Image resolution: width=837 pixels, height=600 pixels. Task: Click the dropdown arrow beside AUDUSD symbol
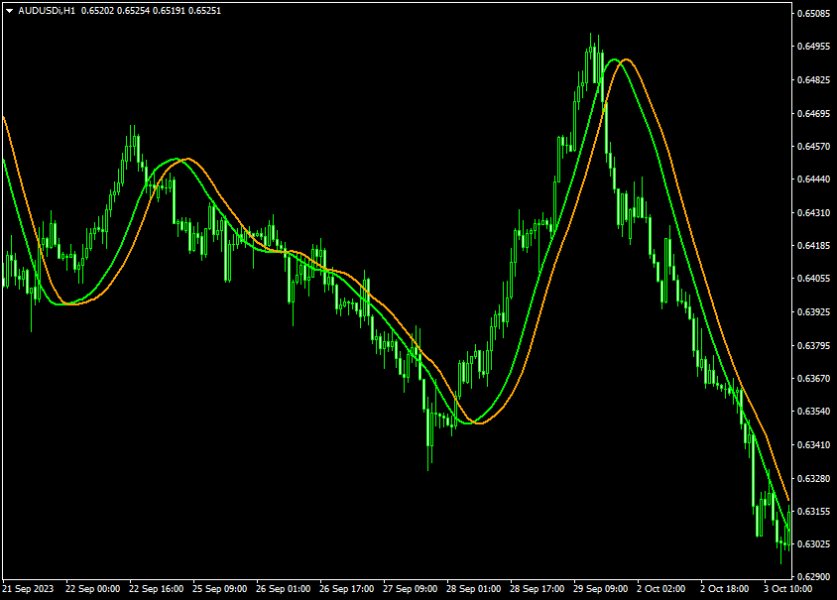(9, 11)
